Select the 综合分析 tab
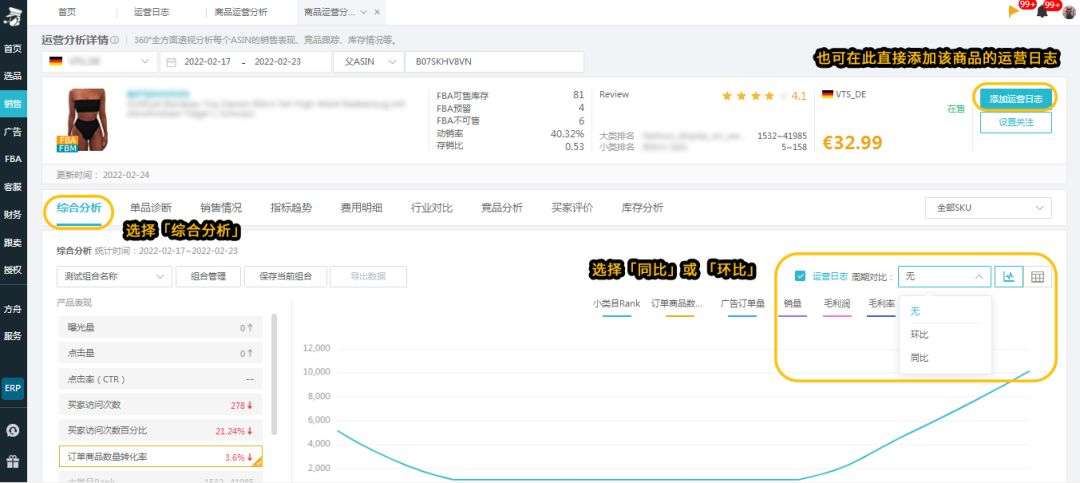 tap(79, 208)
